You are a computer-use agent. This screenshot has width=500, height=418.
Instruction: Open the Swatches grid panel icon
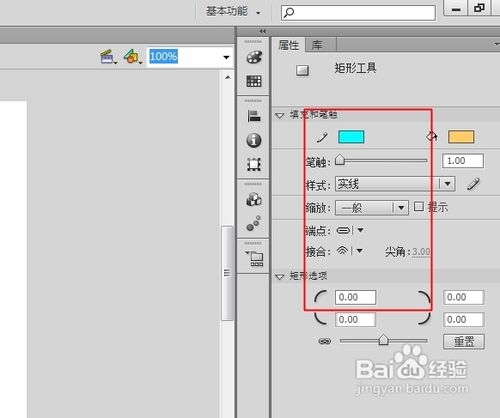(x=254, y=81)
